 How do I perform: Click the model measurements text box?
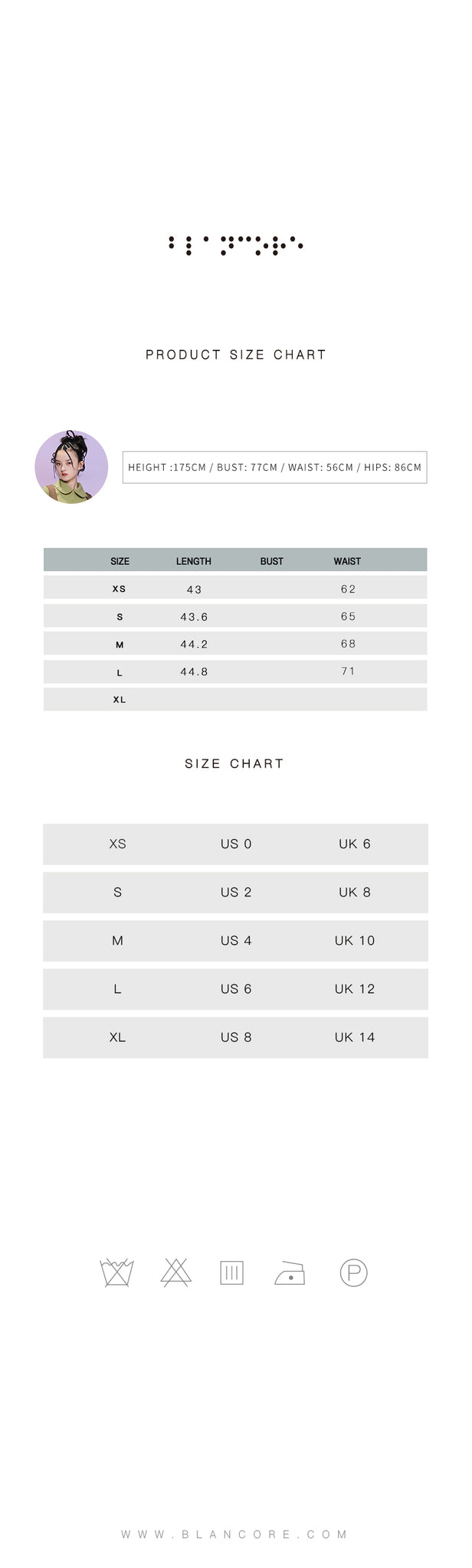point(274,467)
